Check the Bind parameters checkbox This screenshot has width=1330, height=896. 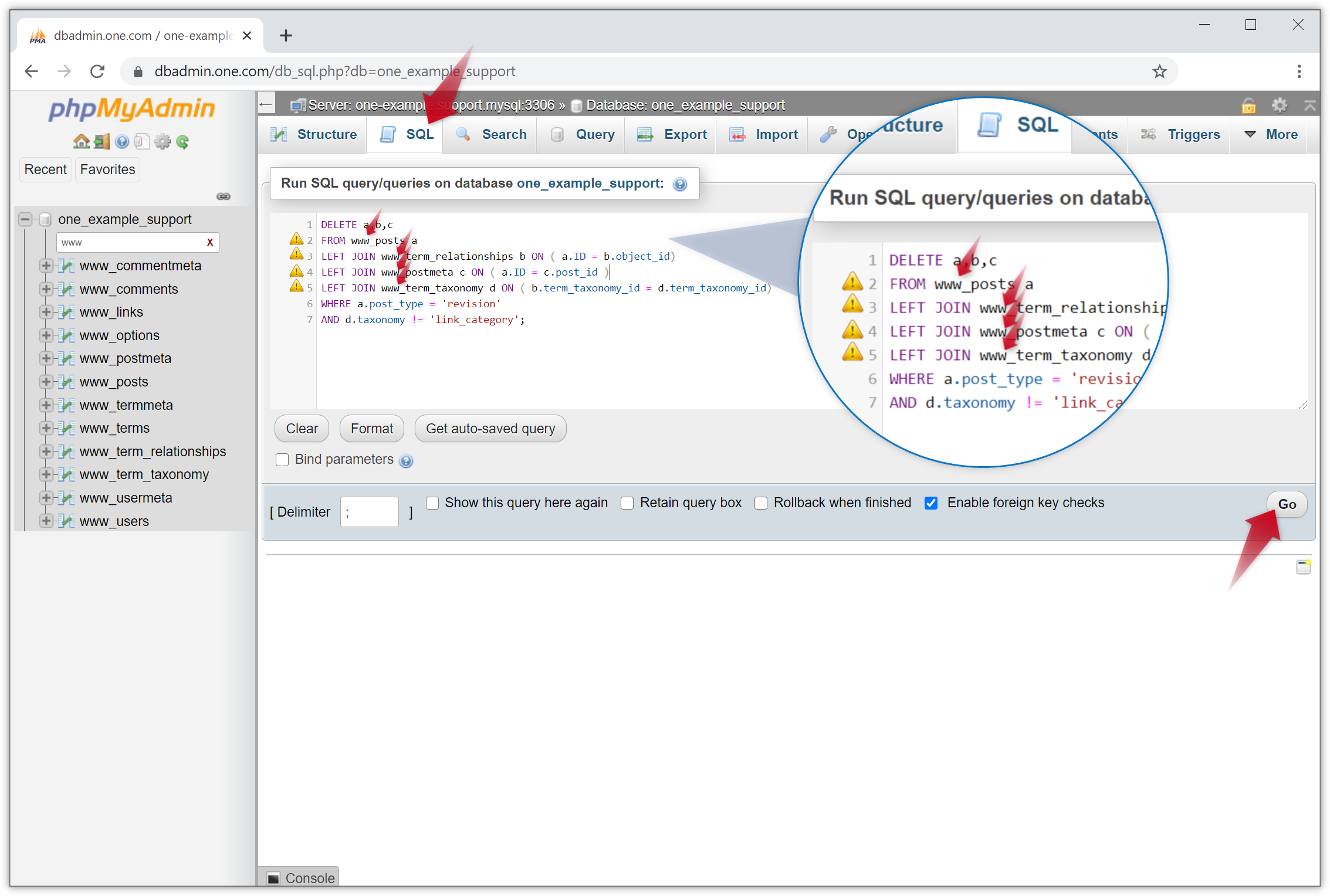282,460
